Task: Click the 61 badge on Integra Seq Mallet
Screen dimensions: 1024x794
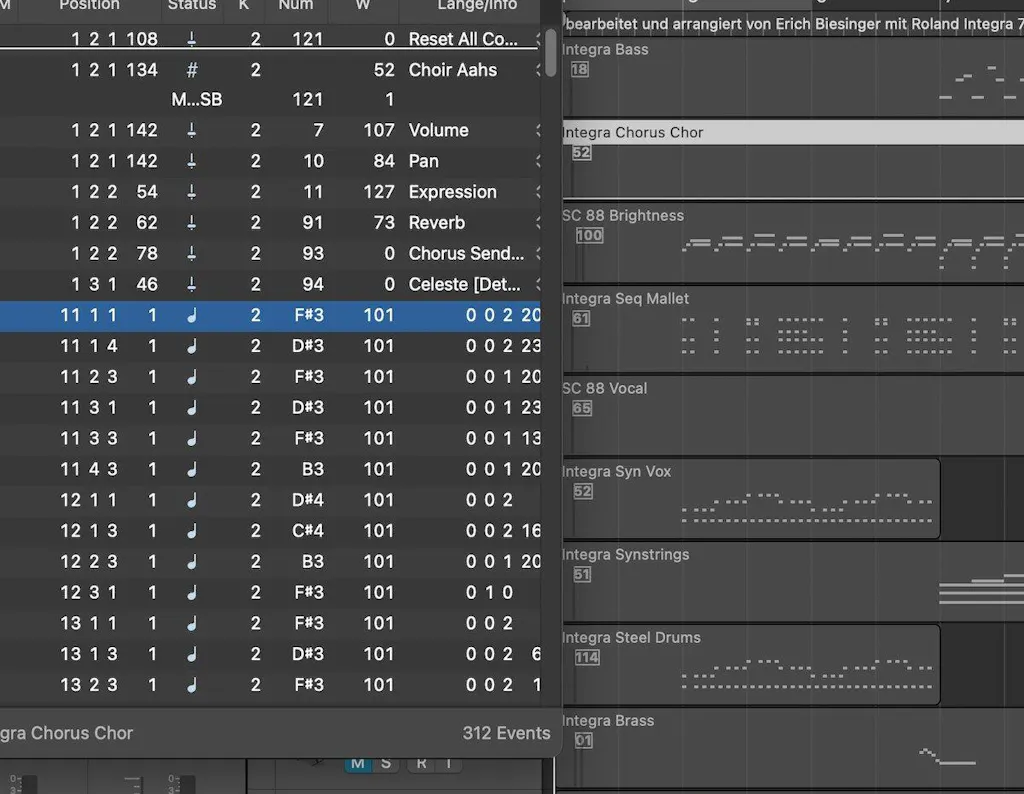Action: (x=581, y=319)
